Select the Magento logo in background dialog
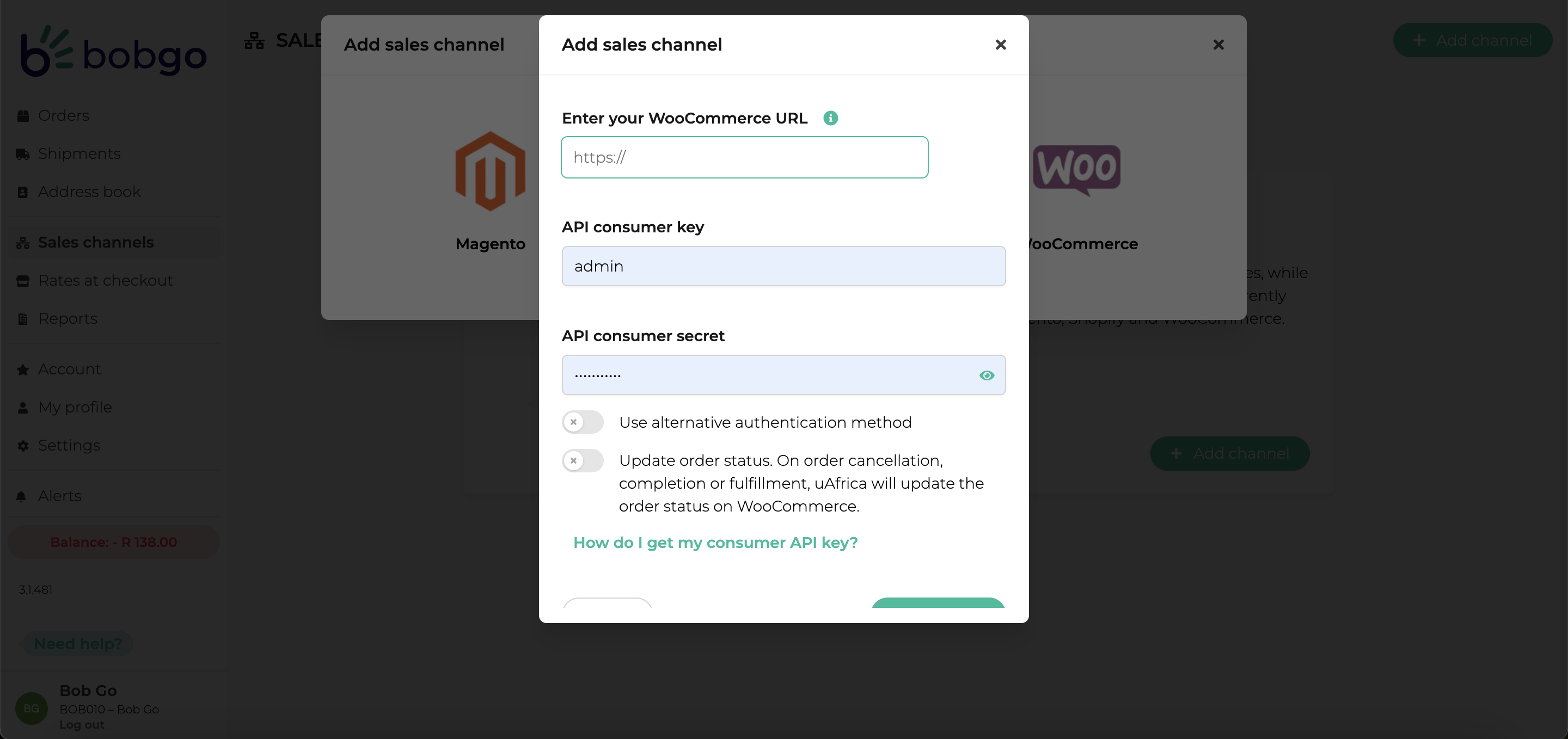 [490, 171]
